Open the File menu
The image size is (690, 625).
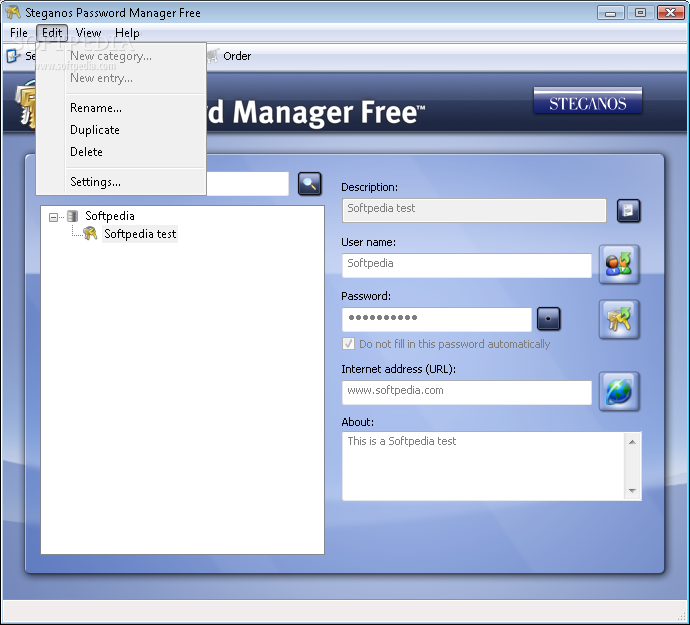[18, 33]
